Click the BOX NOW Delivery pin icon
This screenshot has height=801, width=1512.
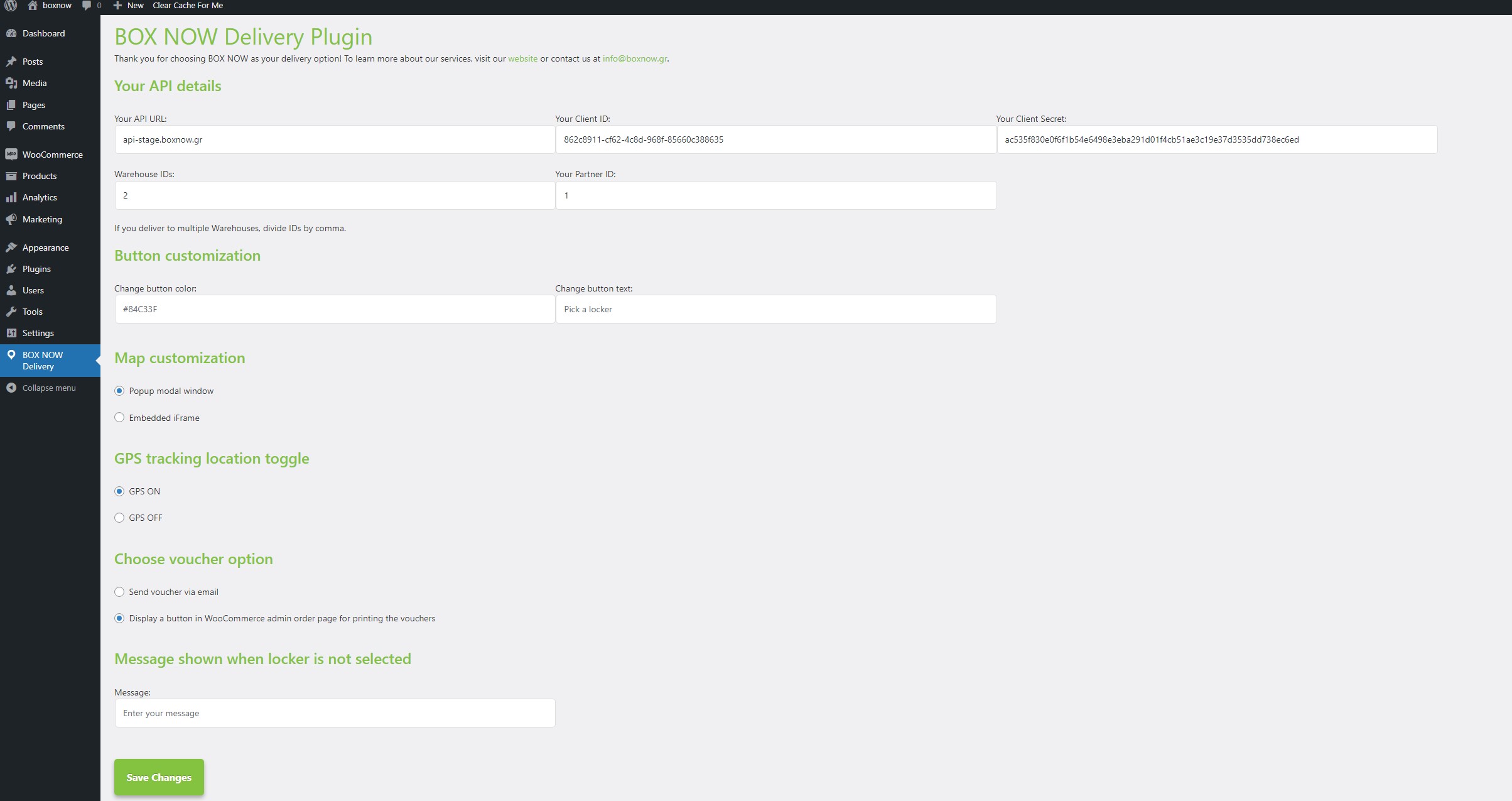[11, 355]
